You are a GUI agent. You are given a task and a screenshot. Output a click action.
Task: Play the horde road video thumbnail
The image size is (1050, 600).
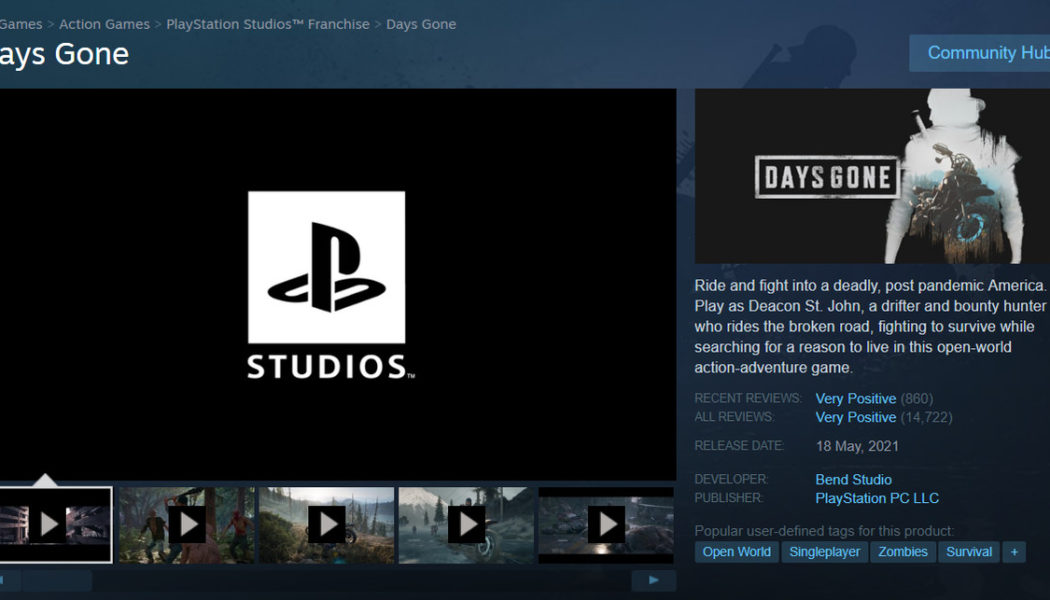(x=465, y=525)
